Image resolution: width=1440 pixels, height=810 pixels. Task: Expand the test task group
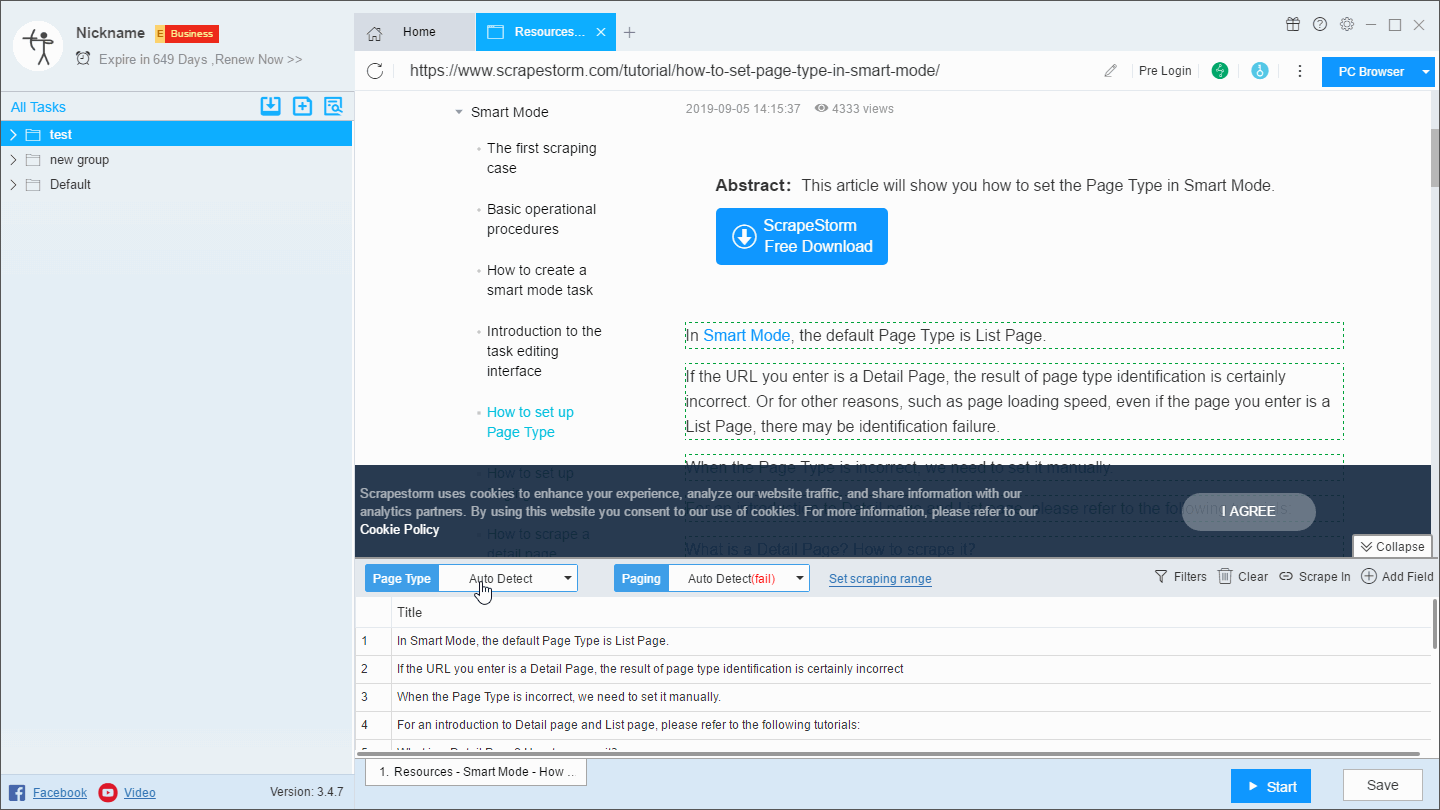click(14, 134)
